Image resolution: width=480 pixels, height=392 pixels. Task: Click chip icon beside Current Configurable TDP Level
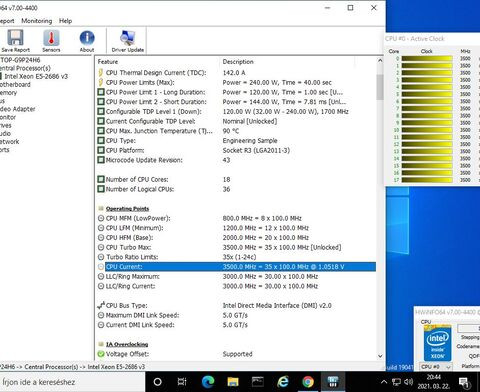point(101,121)
